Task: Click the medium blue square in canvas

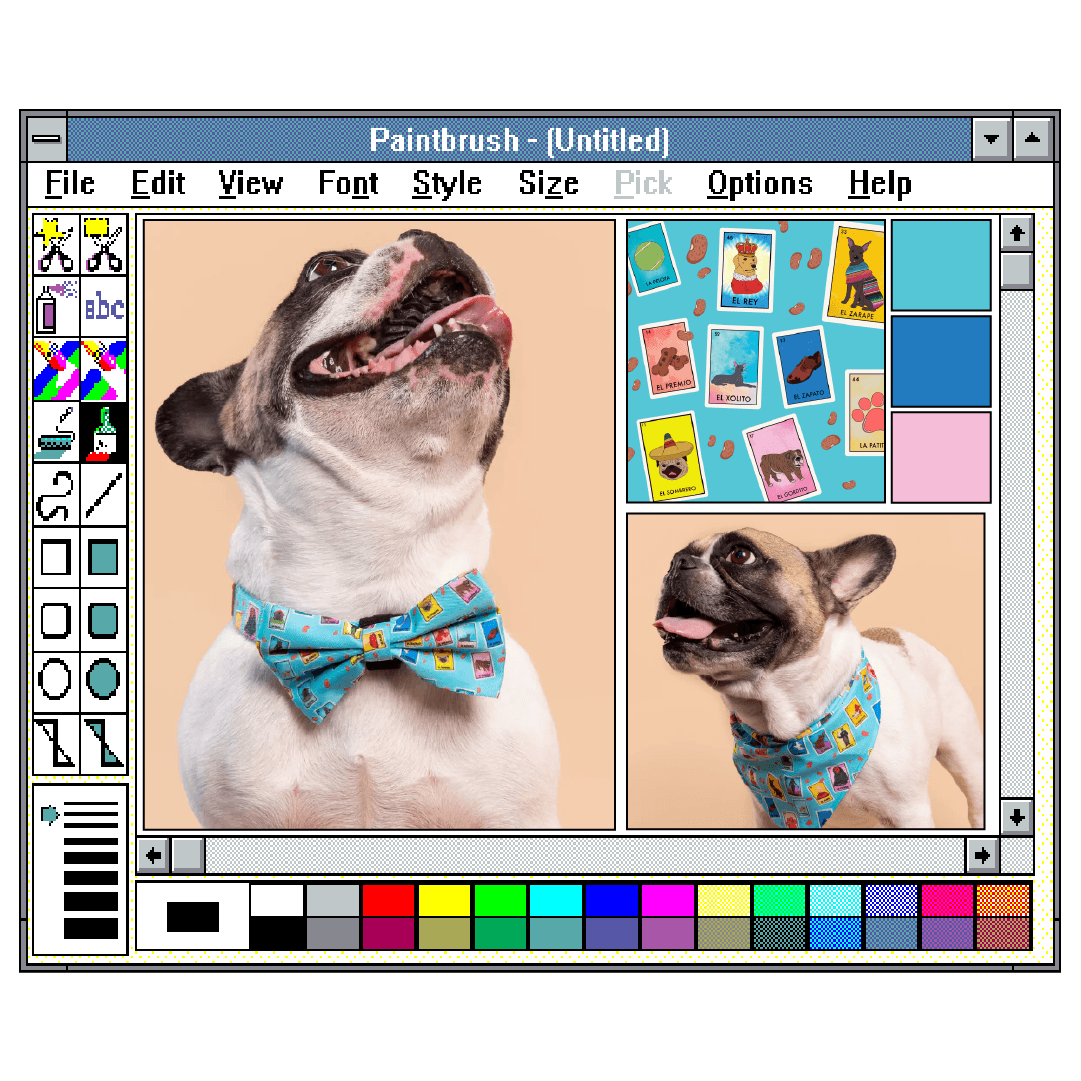Action: [941, 361]
